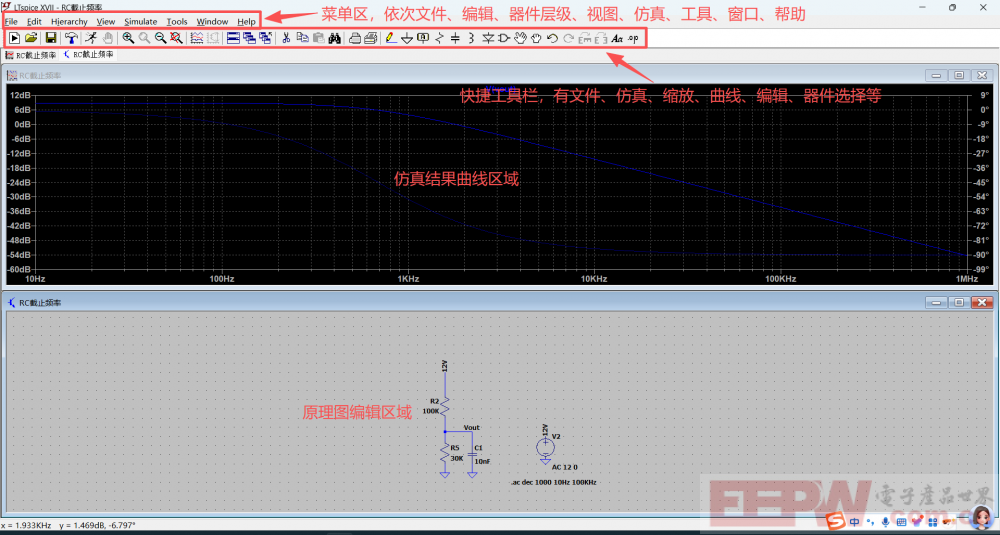Click the Cut scissors icon

[x=286, y=38]
